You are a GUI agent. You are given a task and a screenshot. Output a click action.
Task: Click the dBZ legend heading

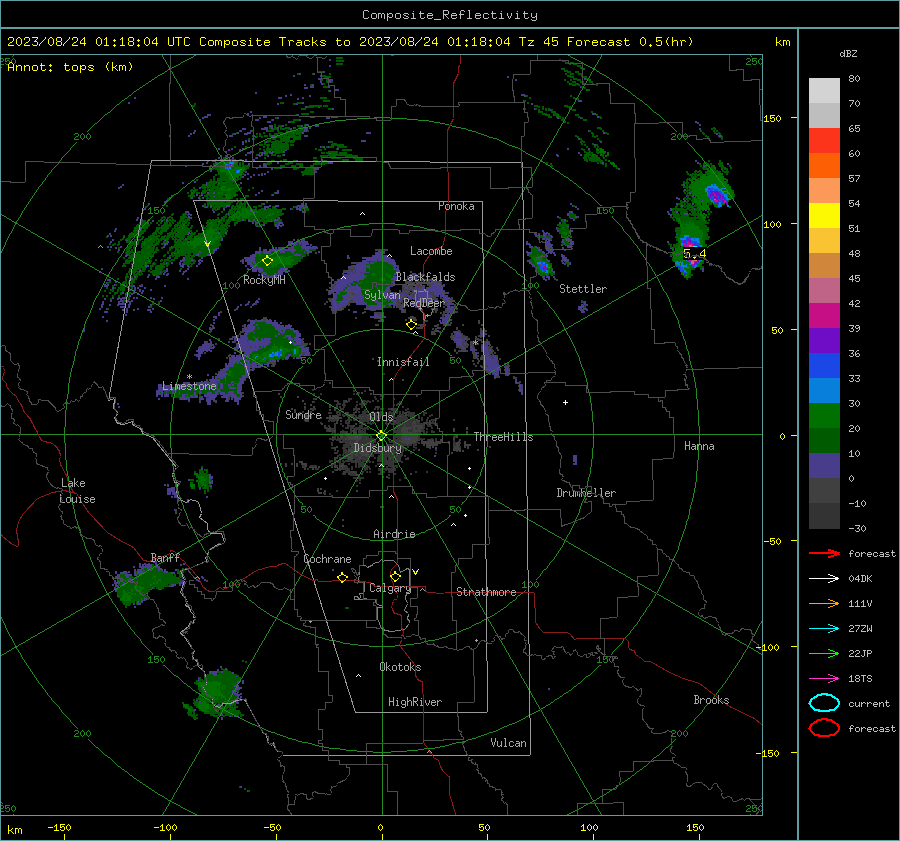(848, 53)
